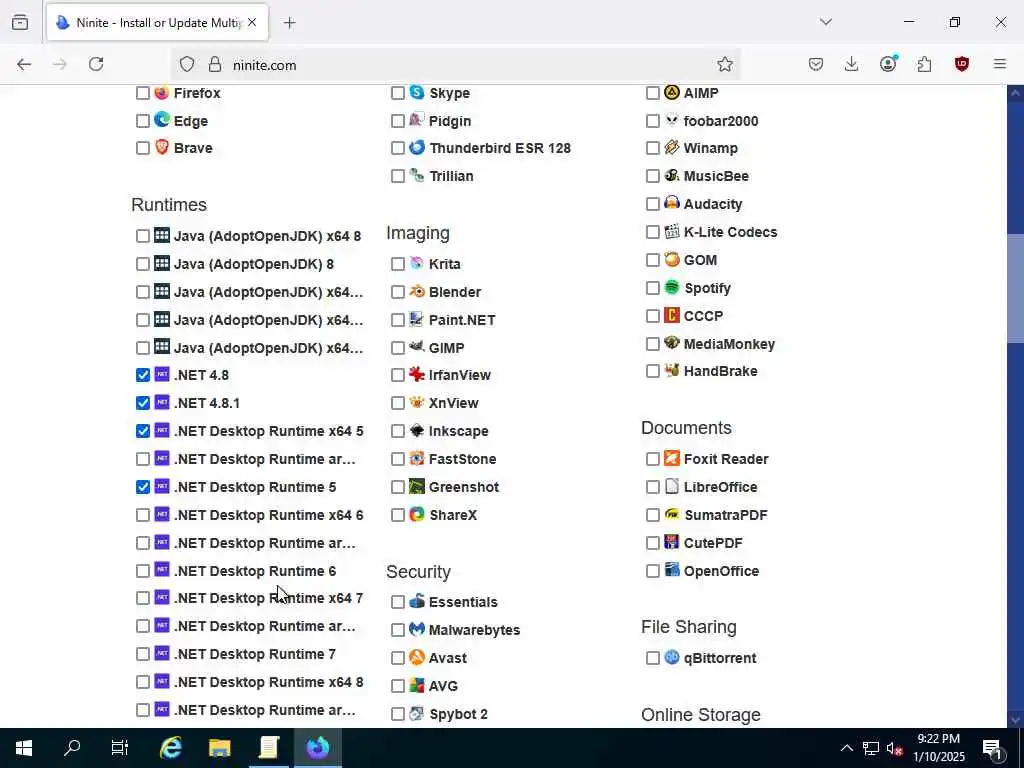Click the MediaMonkey label

tap(729, 344)
